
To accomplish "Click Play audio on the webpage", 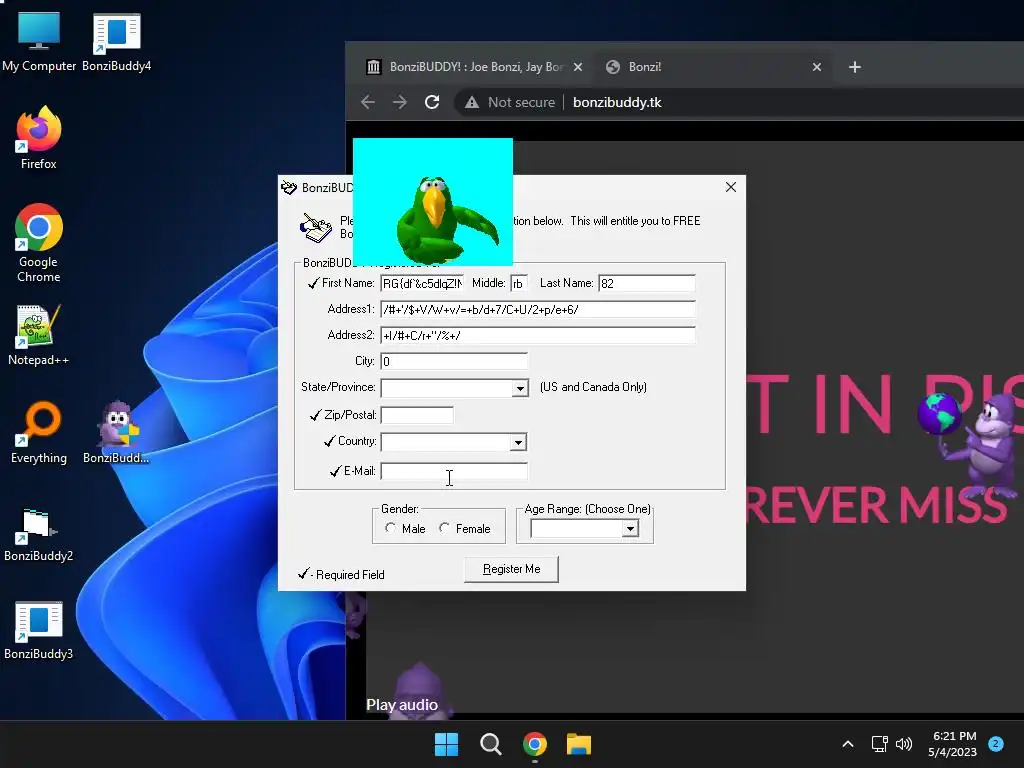I will pyautogui.click(x=402, y=705).
